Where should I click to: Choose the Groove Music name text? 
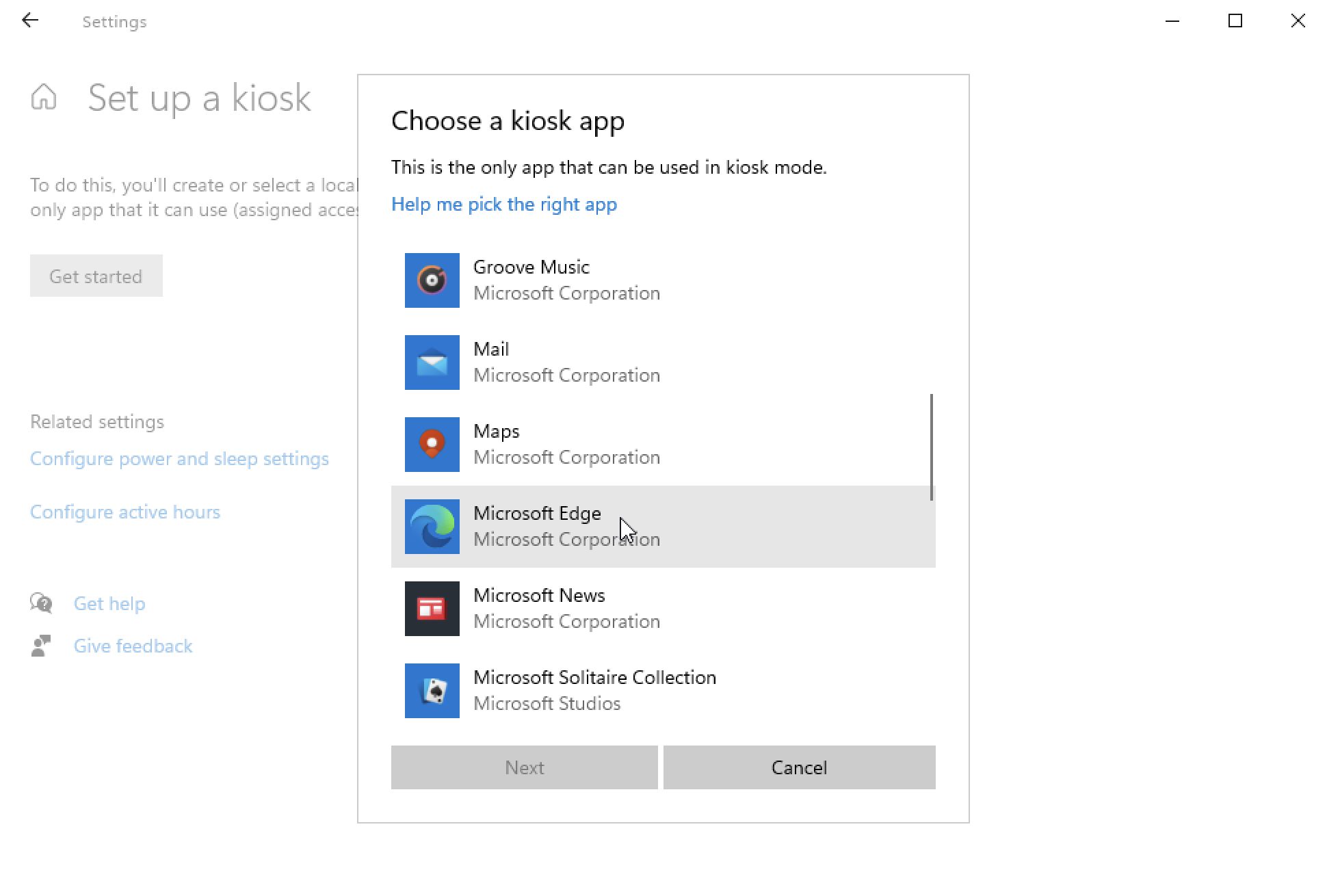click(x=531, y=267)
